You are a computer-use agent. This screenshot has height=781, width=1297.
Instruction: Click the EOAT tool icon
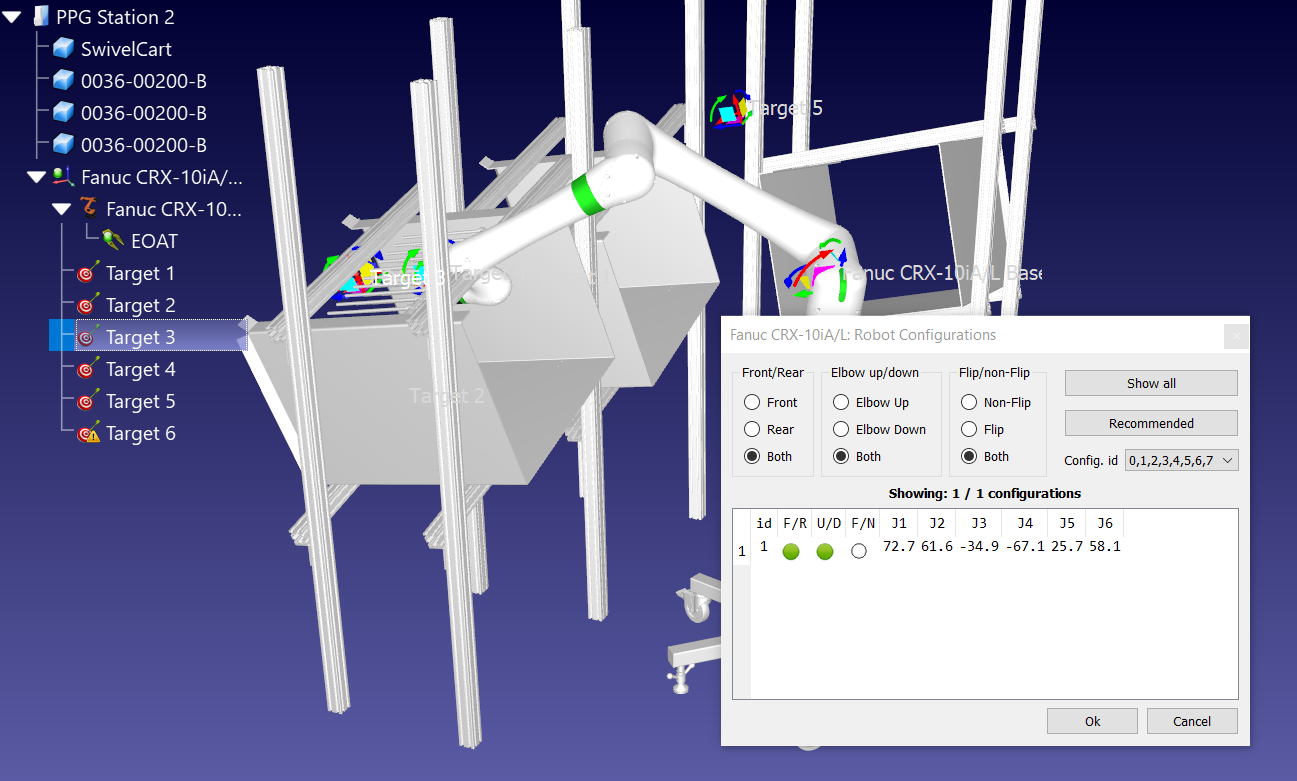tap(113, 241)
